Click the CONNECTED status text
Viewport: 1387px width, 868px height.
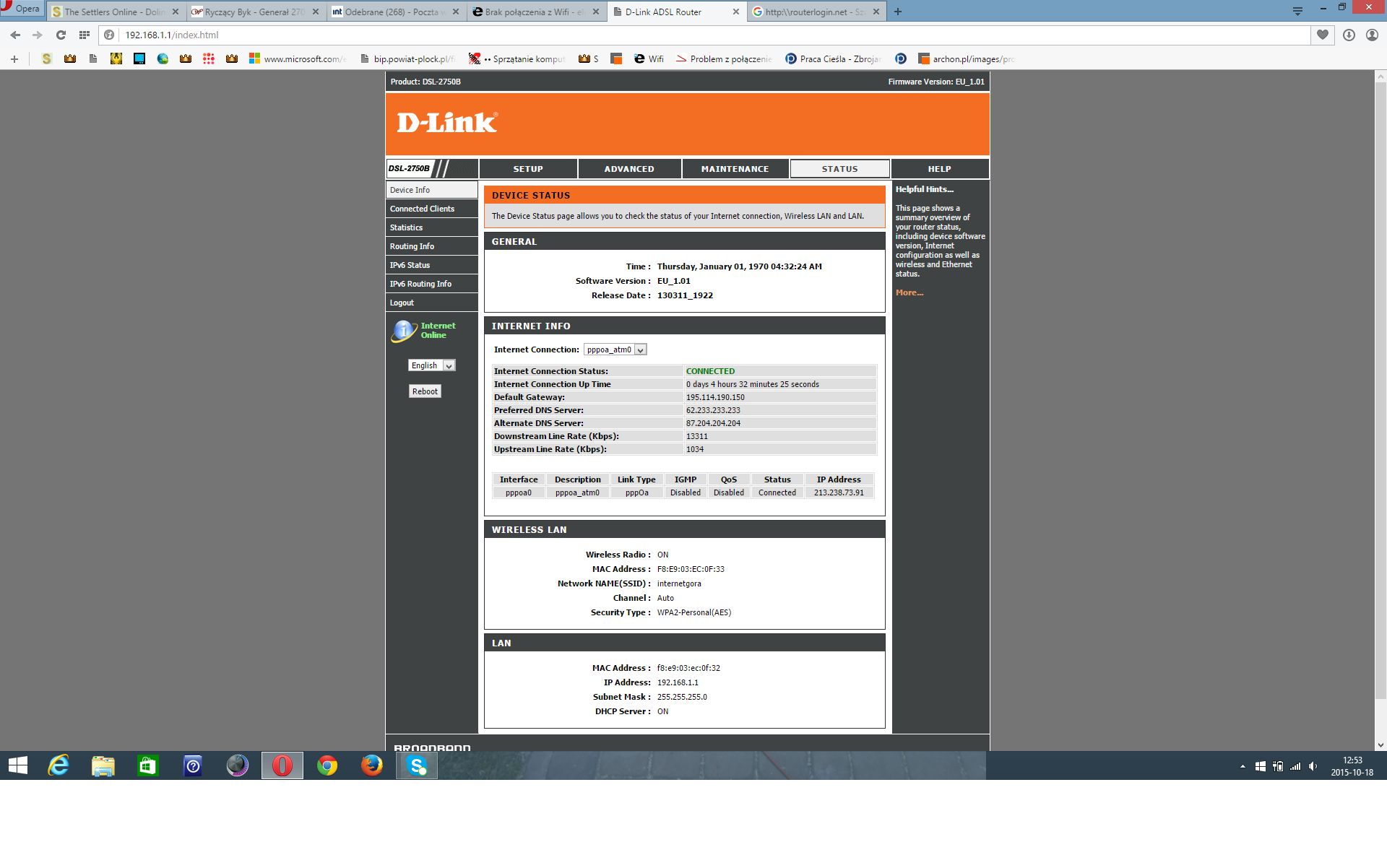coord(710,371)
